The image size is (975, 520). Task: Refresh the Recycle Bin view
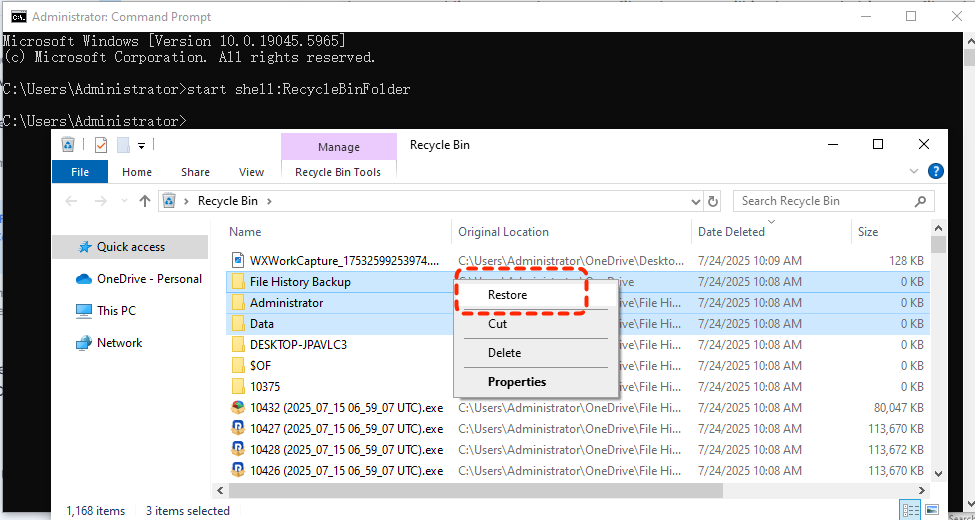(713, 202)
